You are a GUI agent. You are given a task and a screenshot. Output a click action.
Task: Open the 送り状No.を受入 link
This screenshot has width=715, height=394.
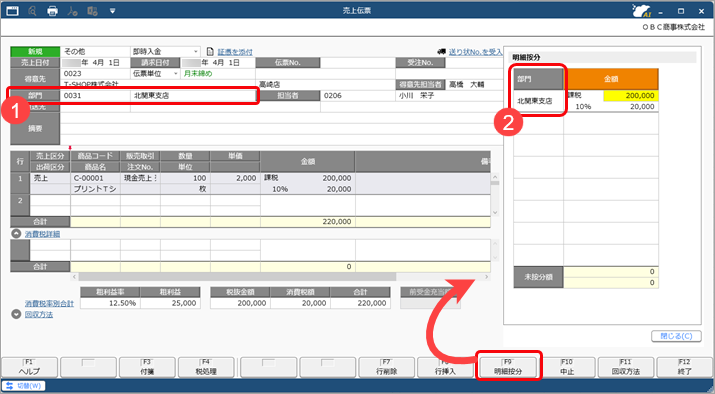tap(475, 52)
